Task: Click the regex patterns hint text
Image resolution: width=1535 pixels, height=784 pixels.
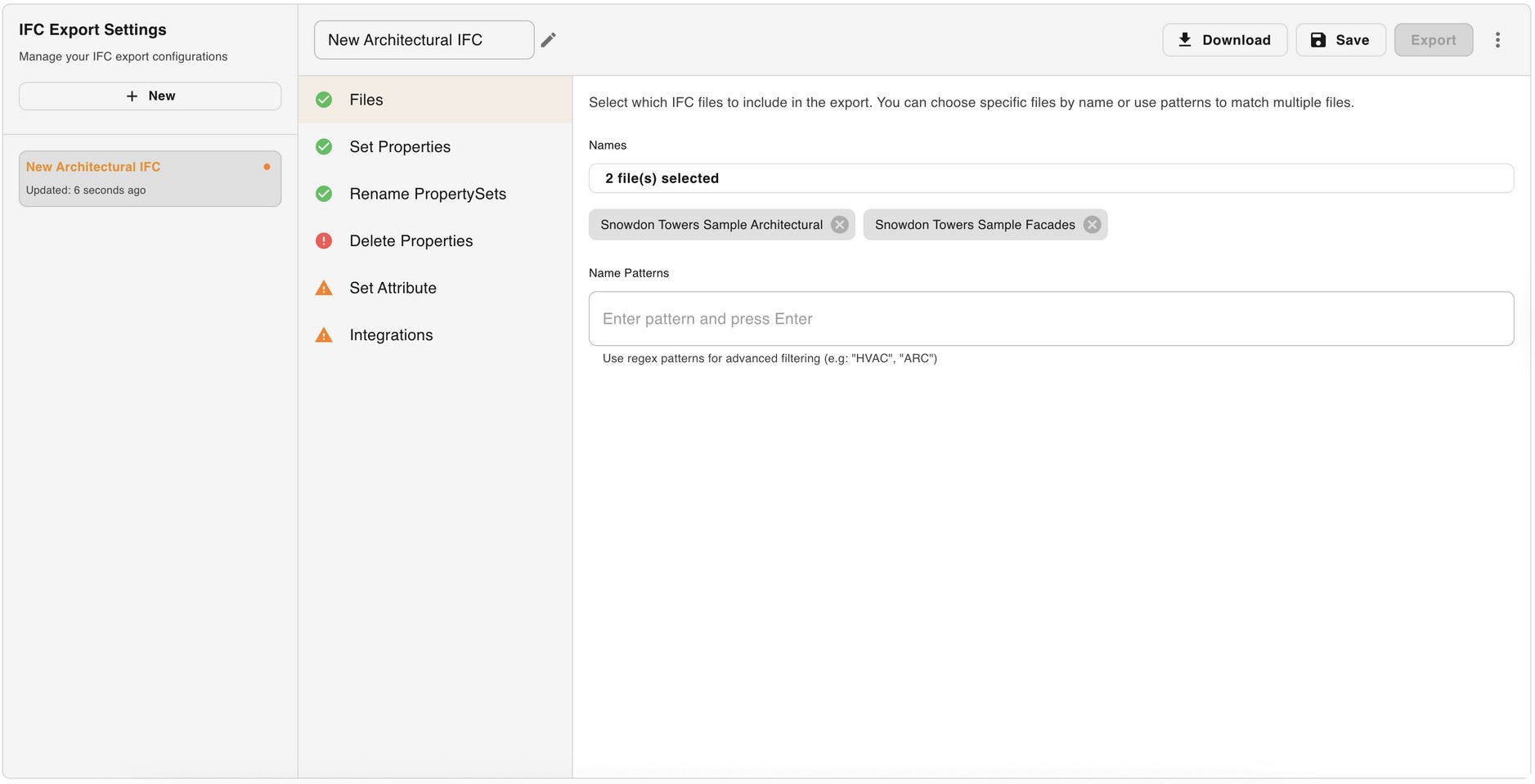Action: click(770, 358)
